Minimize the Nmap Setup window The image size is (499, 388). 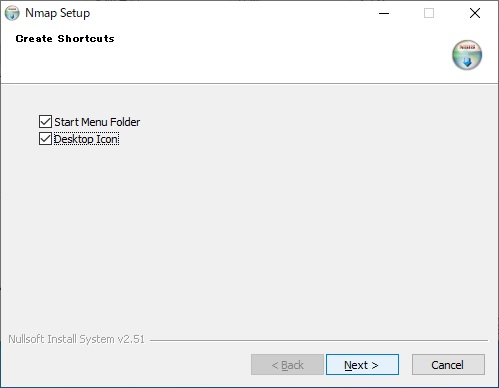[x=384, y=13]
